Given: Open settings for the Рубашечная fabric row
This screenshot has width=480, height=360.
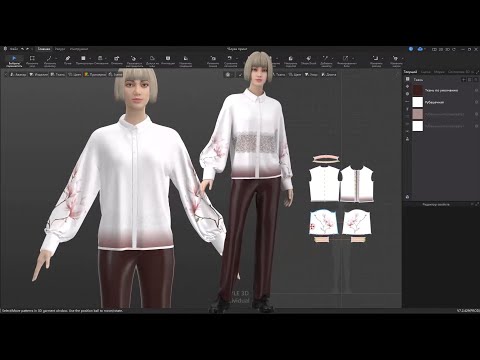Looking at the screenshot, I should pyautogui.click(x=476, y=102).
